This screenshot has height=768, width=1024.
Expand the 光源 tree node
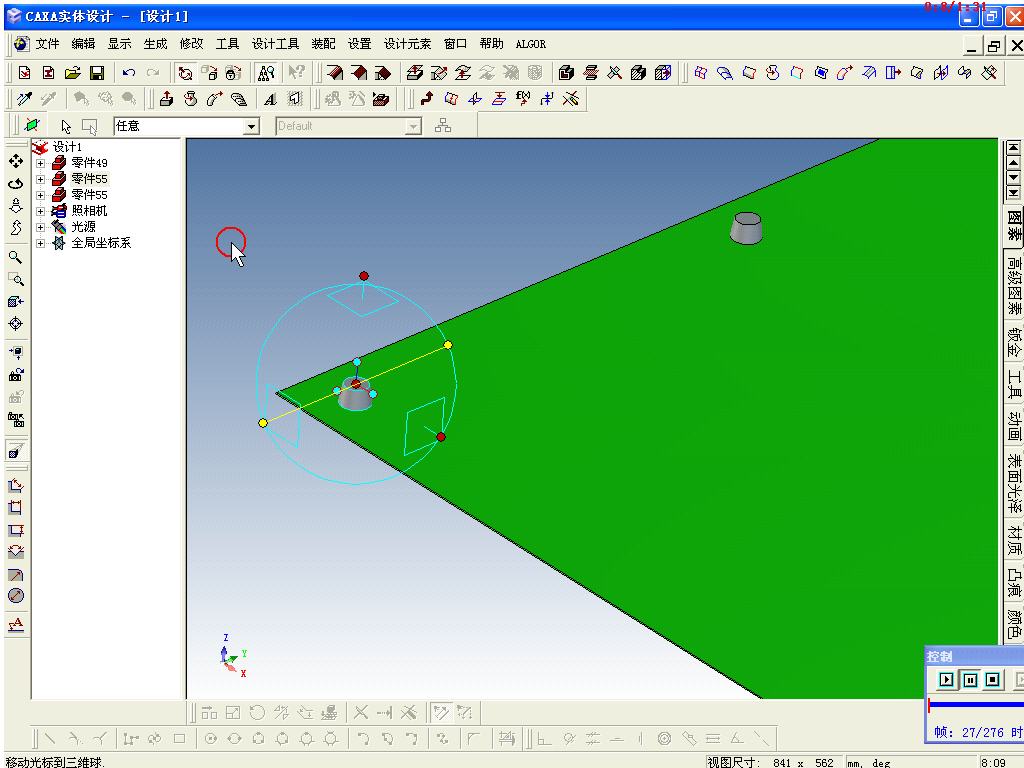tap(40, 227)
